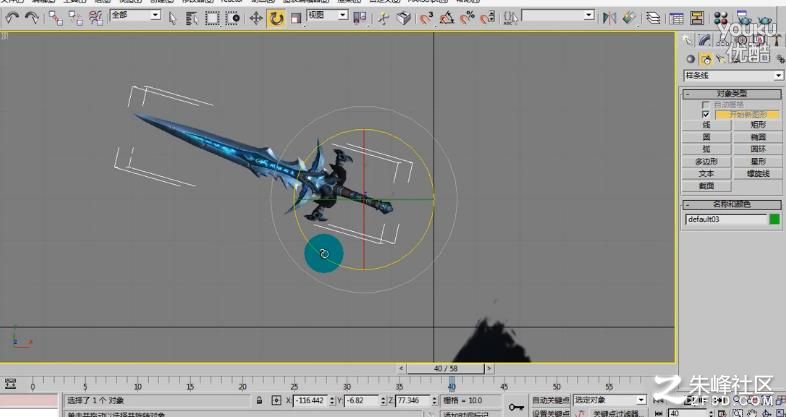This screenshot has height=417, width=786.
Task: Enable the 自动栅格 checkbox
Action: click(x=706, y=105)
